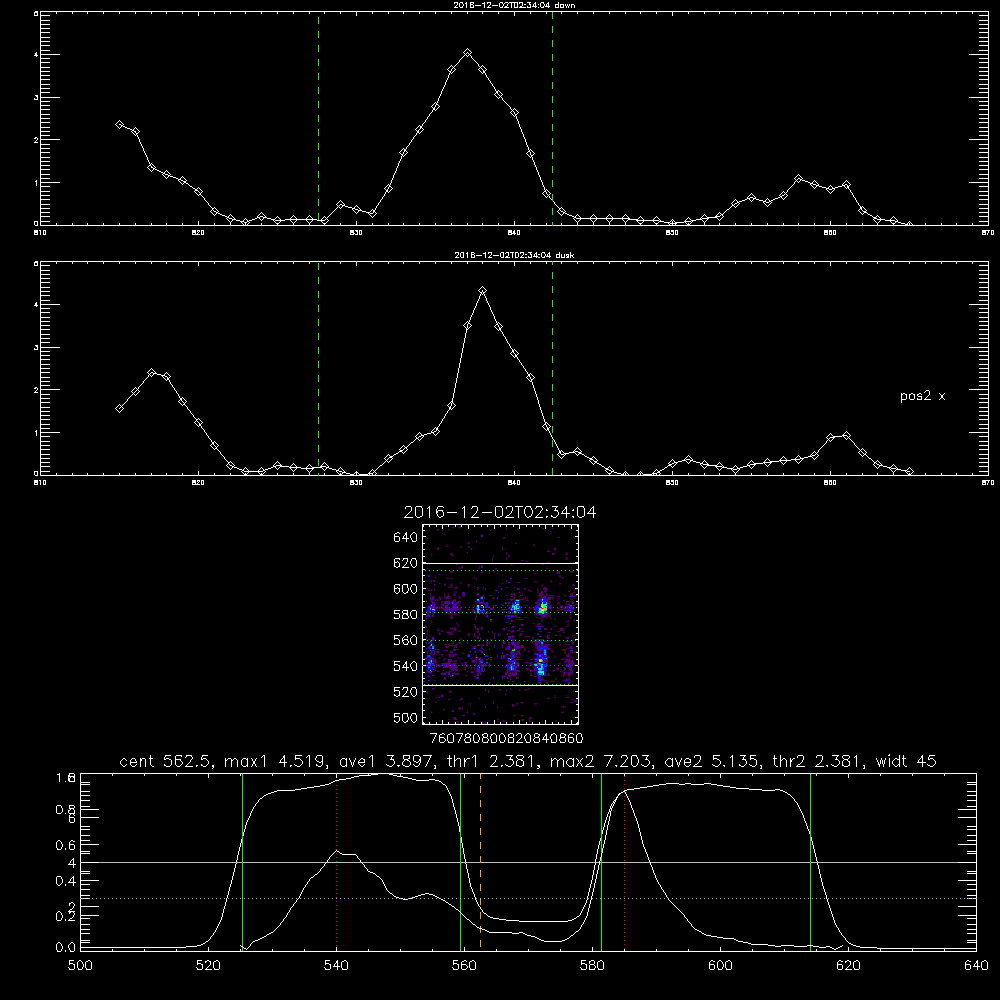Click the "max2 7.203" value in stats line
Viewport: 1000px width, 1000px height.
[x=601, y=761]
